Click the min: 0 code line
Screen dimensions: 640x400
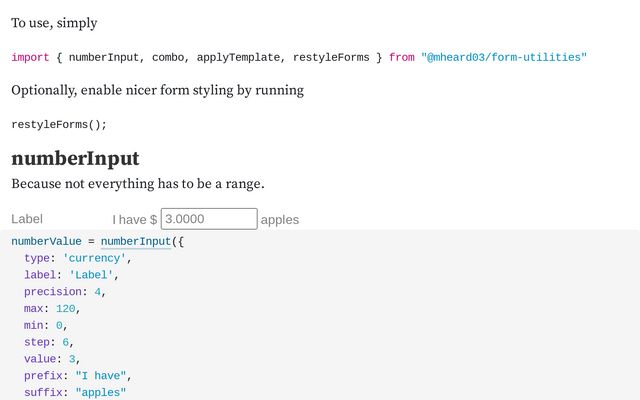(45, 326)
